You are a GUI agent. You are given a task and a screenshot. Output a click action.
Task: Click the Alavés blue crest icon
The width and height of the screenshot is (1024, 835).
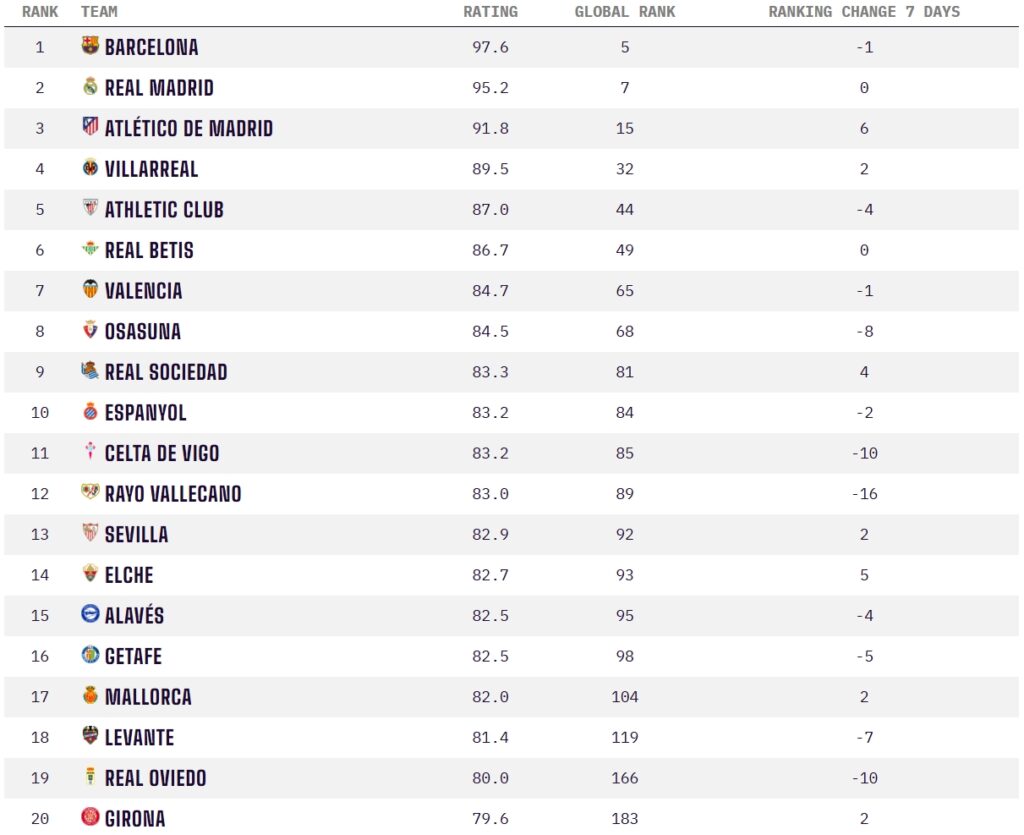[90, 615]
